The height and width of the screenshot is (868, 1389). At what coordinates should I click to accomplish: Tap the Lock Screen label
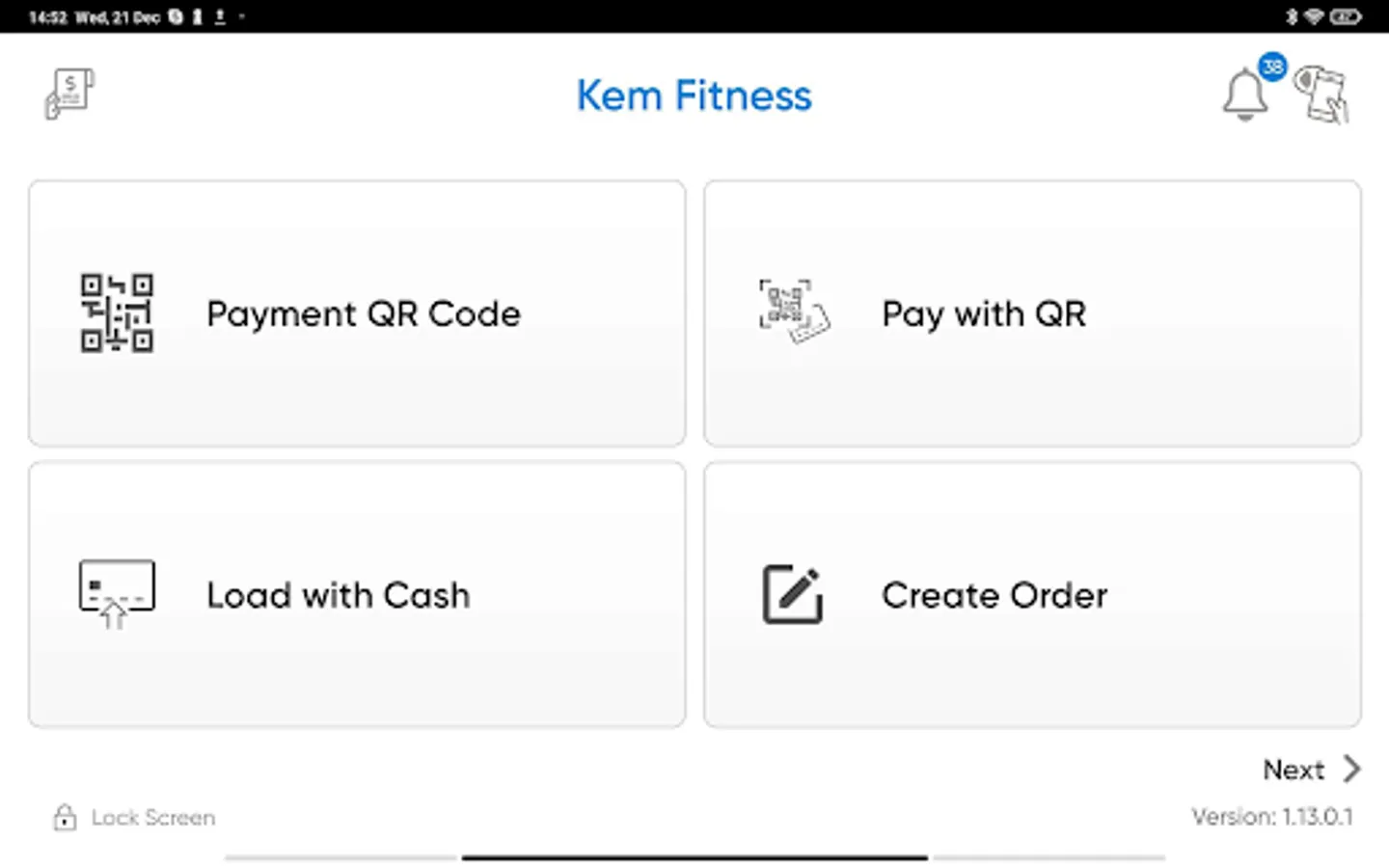click(x=152, y=818)
